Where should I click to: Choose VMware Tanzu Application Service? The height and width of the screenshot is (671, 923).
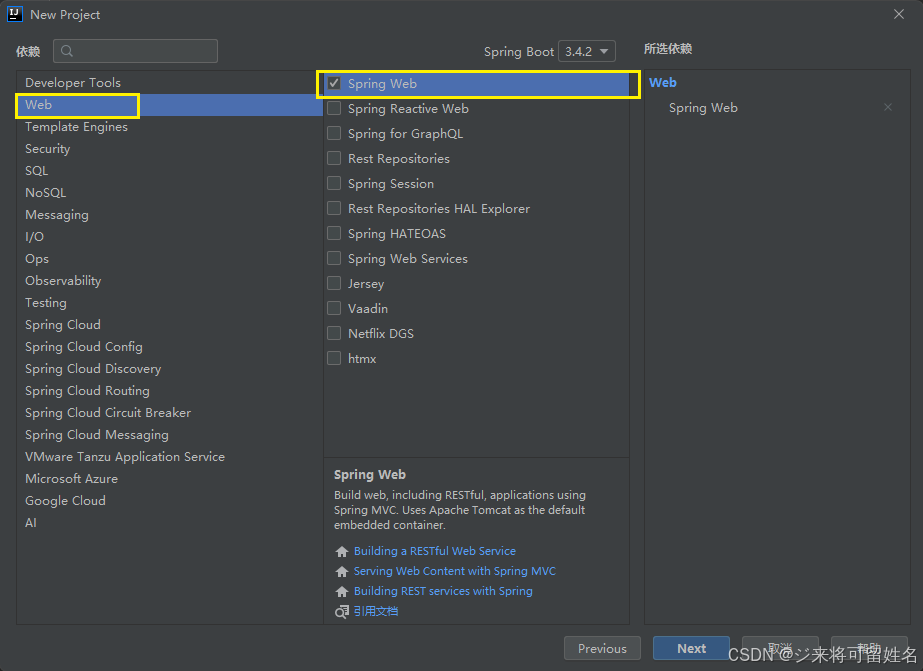click(x=170, y=457)
